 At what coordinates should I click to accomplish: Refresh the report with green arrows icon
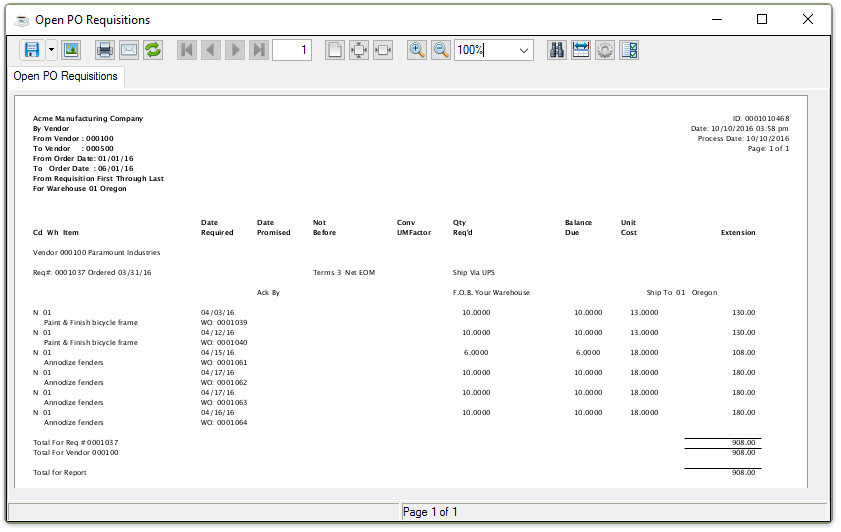[153, 50]
